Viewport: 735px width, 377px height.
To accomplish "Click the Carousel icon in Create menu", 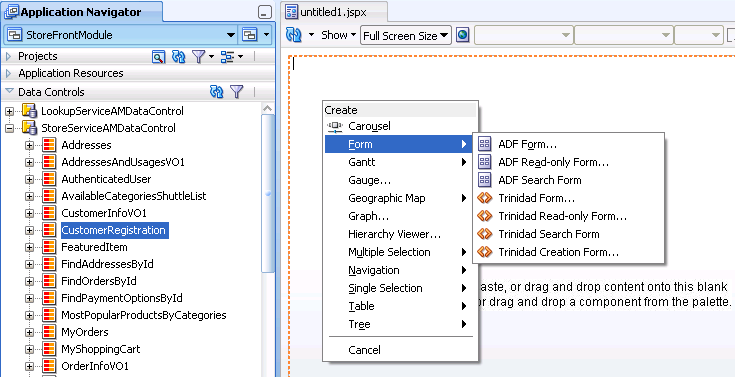I will pyautogui.click(x=335, y=126).
